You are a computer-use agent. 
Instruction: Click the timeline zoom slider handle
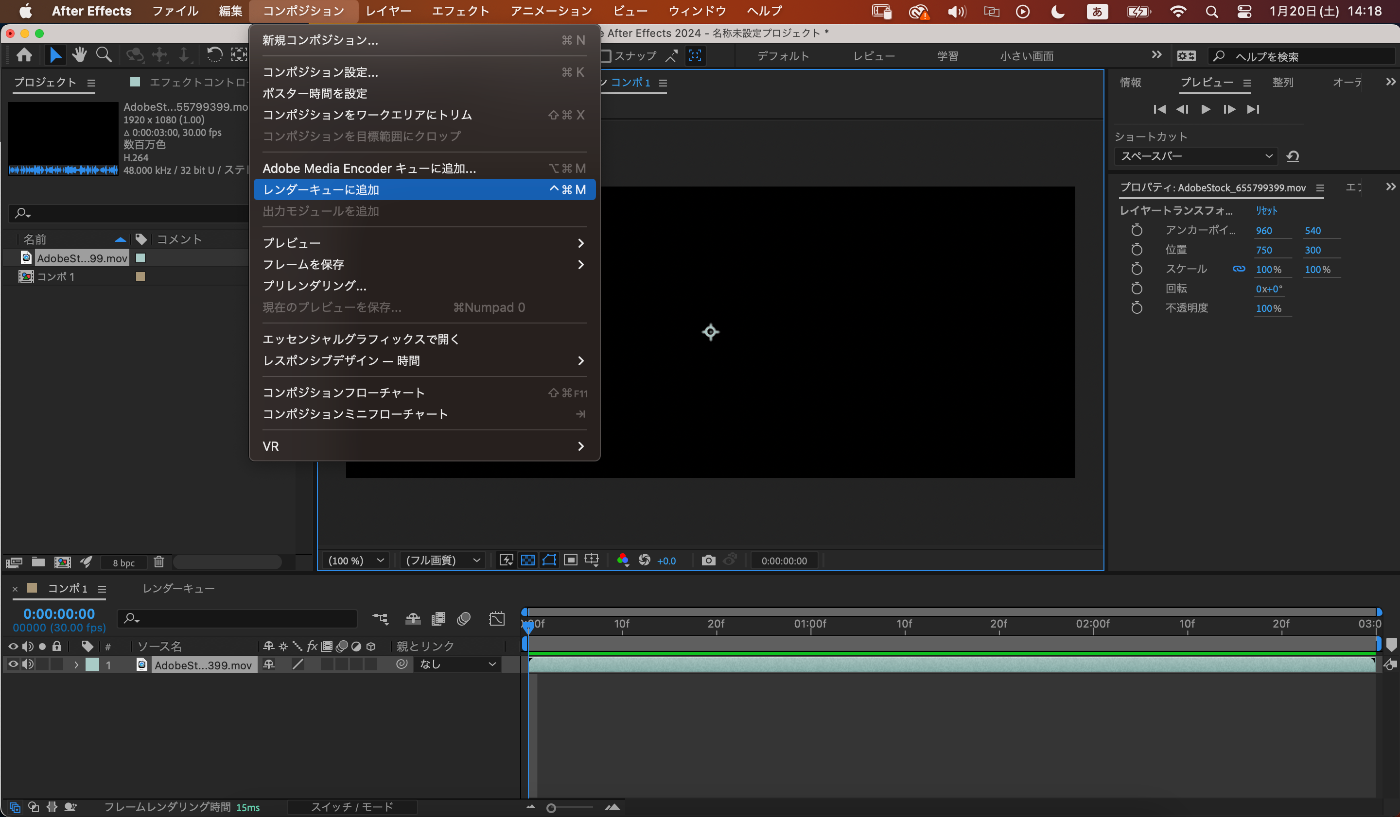pos(551,807)
